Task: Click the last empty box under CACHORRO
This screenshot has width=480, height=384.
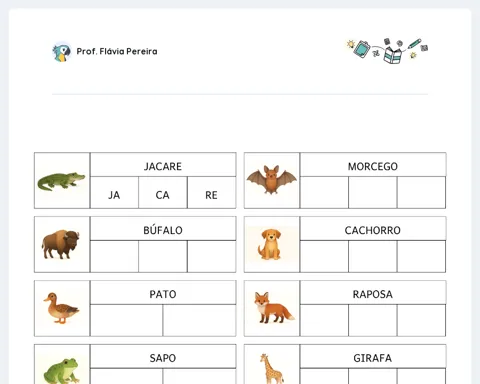Action: pyautogui.click(x=421, y=256)
